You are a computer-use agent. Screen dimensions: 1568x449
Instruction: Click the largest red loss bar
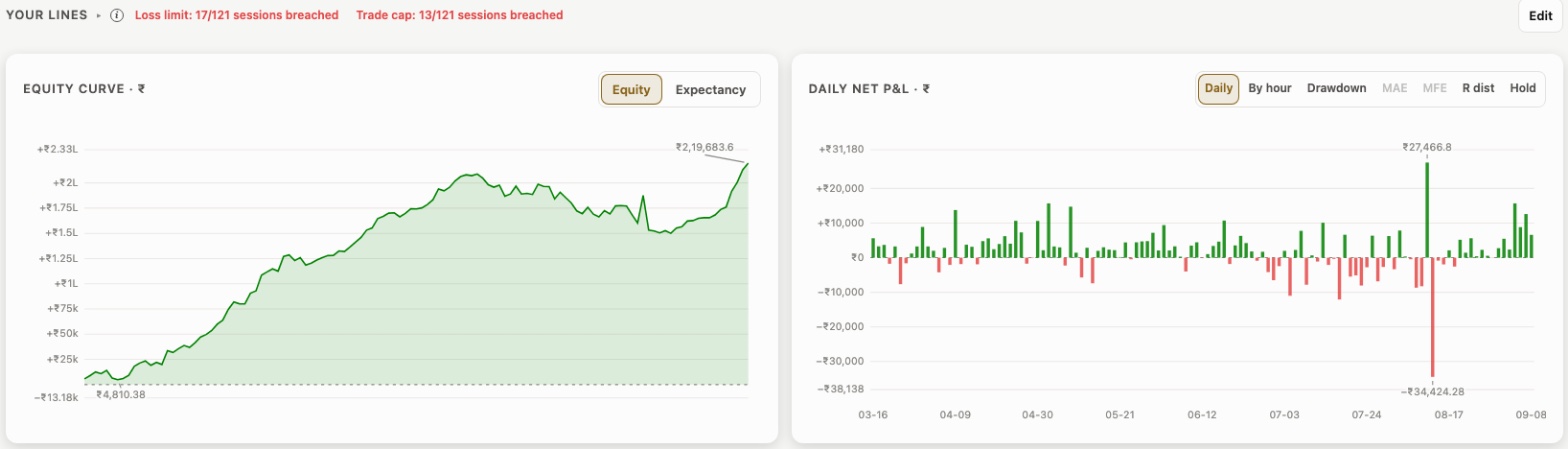coord(1433,317)
